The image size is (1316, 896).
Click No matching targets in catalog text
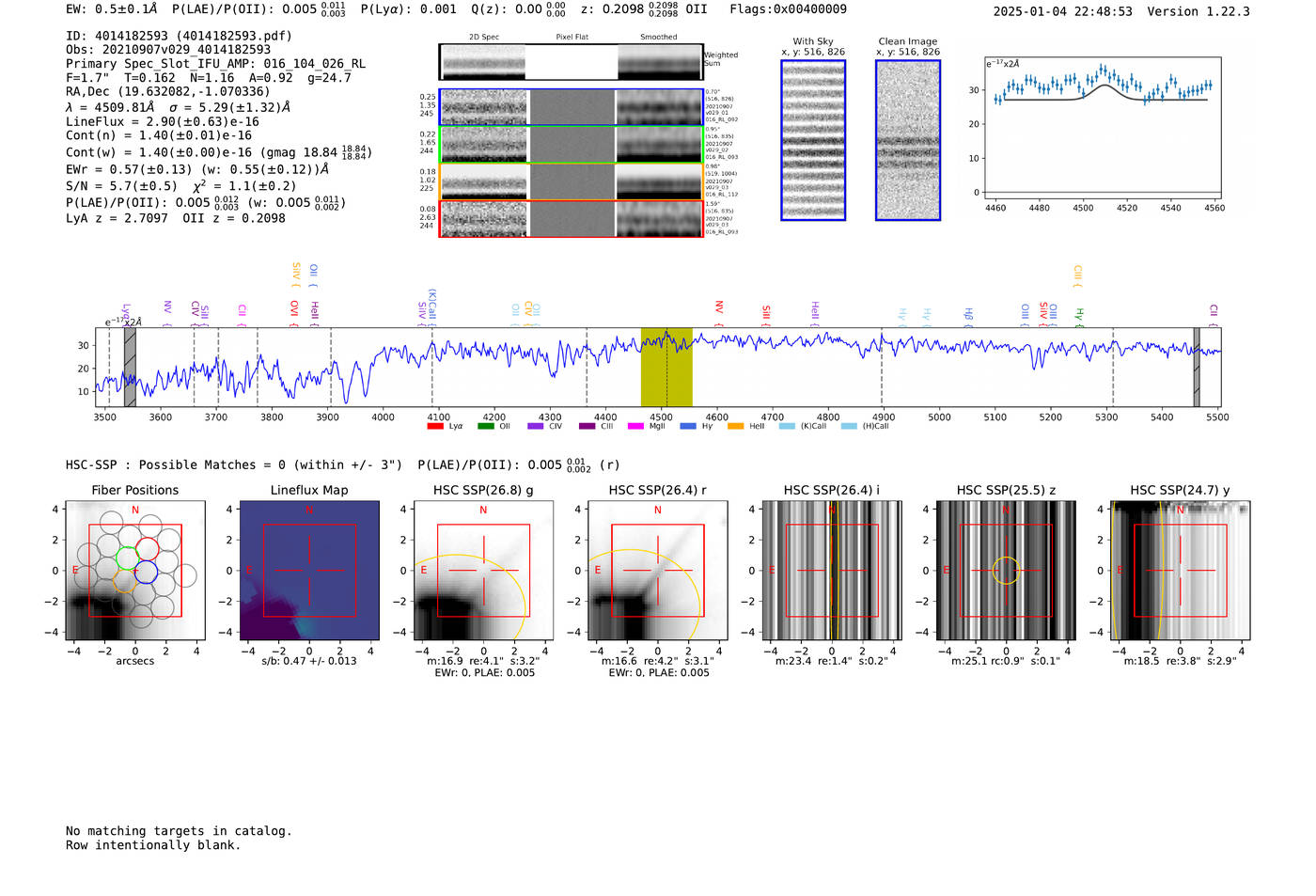(179, 831)
